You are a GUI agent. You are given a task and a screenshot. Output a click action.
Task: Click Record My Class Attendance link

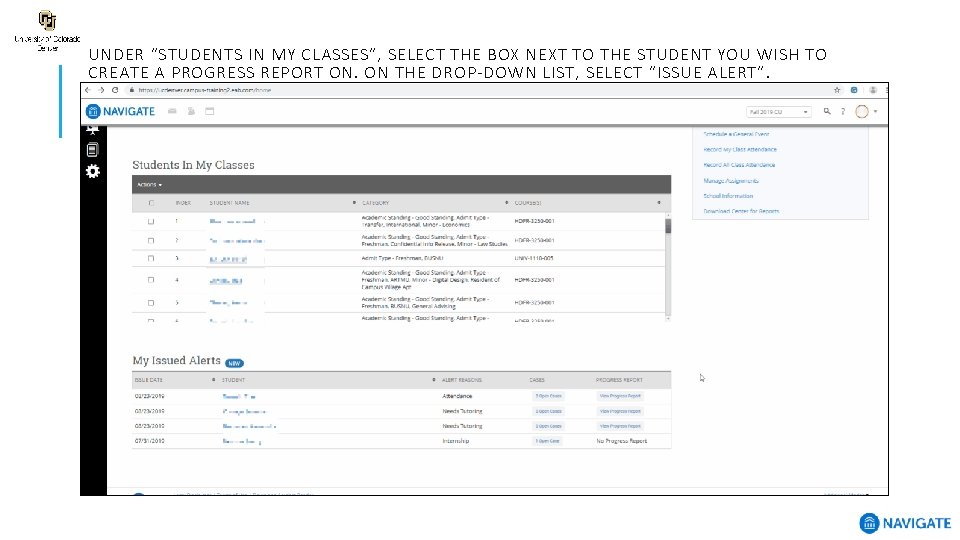pos(740,149)
